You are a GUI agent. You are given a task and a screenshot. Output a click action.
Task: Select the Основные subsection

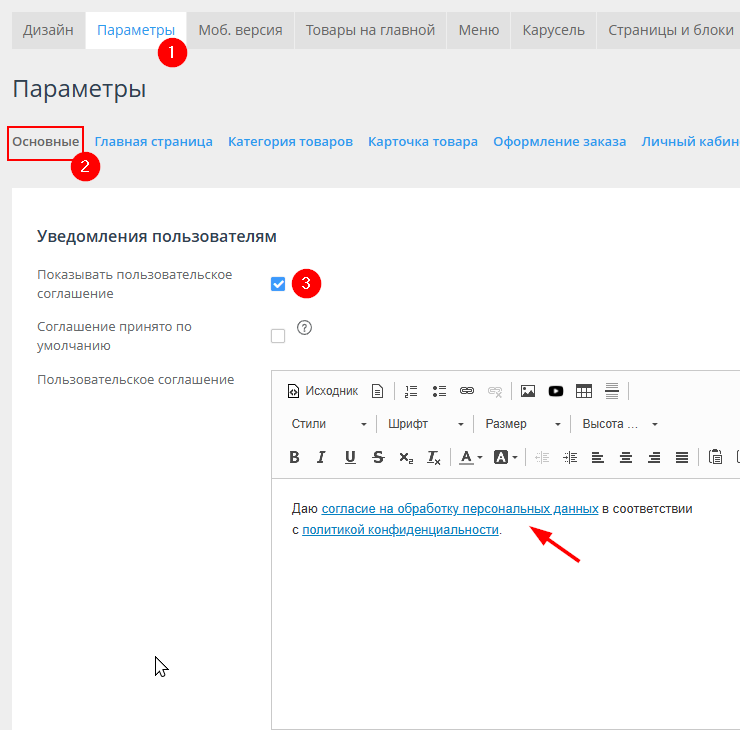point(46,142)
